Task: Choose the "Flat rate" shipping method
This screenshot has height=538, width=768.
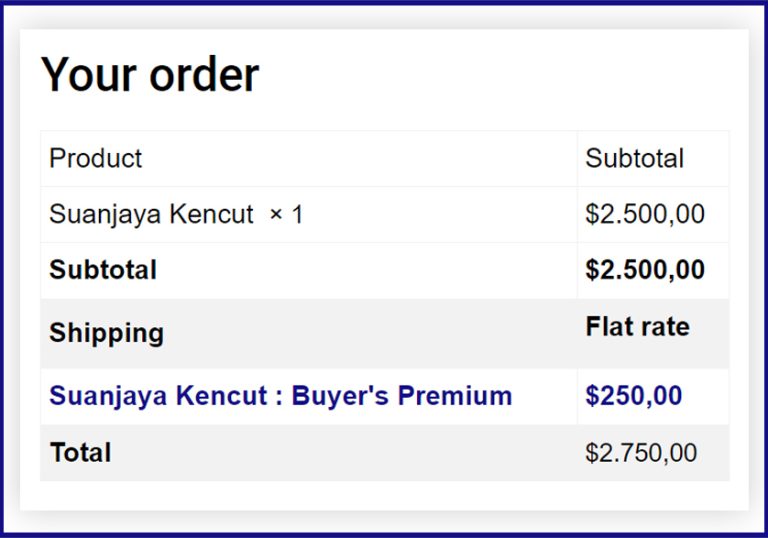Action: 637,326
